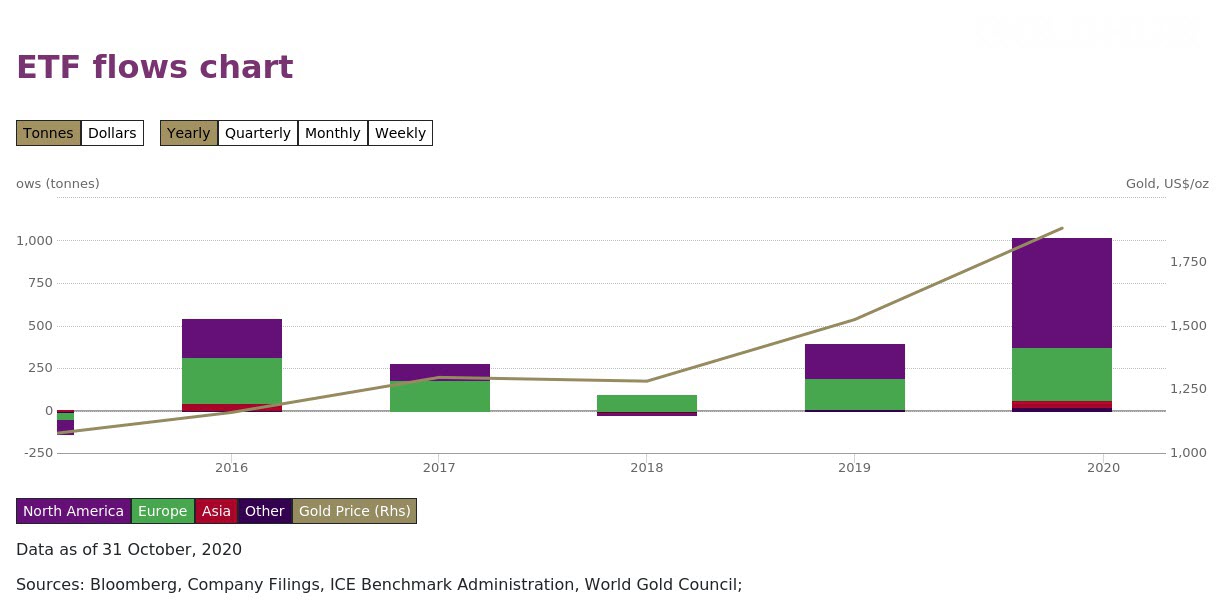This screenshot has width=1216, height=601.
Task: Select the 2016 Europe green bar segment
Action: (x=232, y=381)
